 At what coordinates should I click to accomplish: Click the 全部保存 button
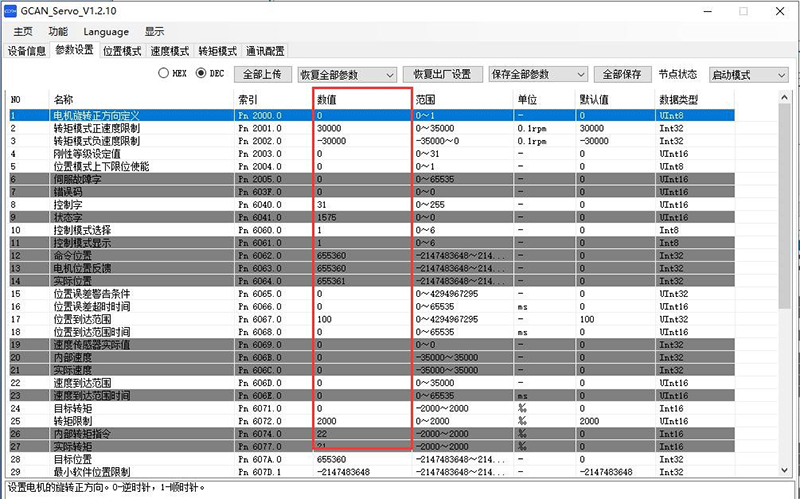click(x=621, y=75)
